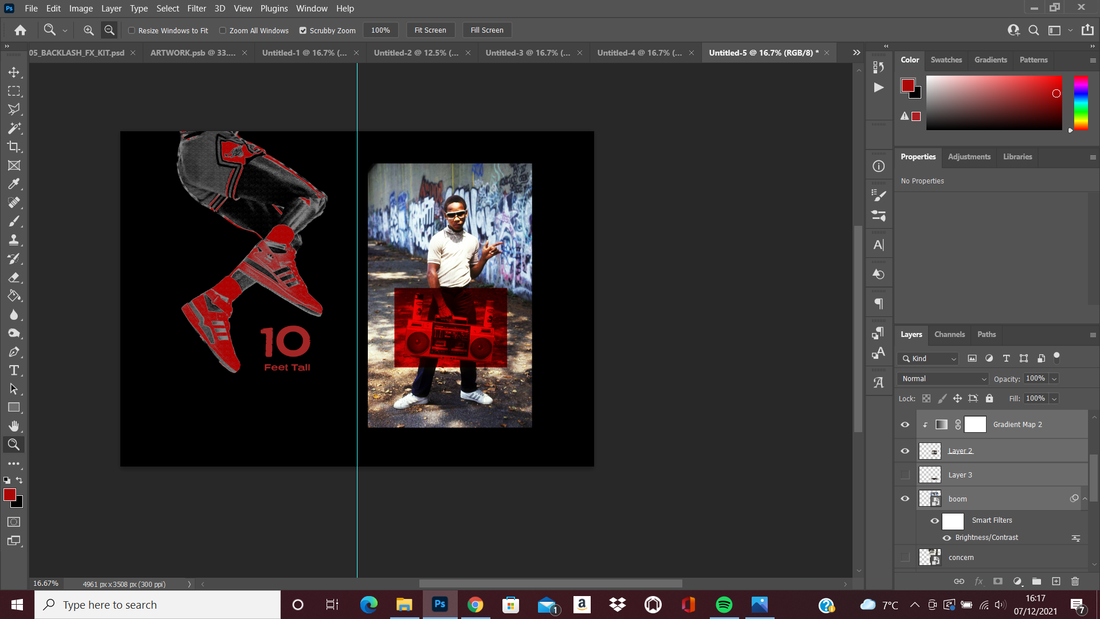The width and height of the screenshot is (1100, 619).
Task: Open the Filter menu
Action: point(196,8)
